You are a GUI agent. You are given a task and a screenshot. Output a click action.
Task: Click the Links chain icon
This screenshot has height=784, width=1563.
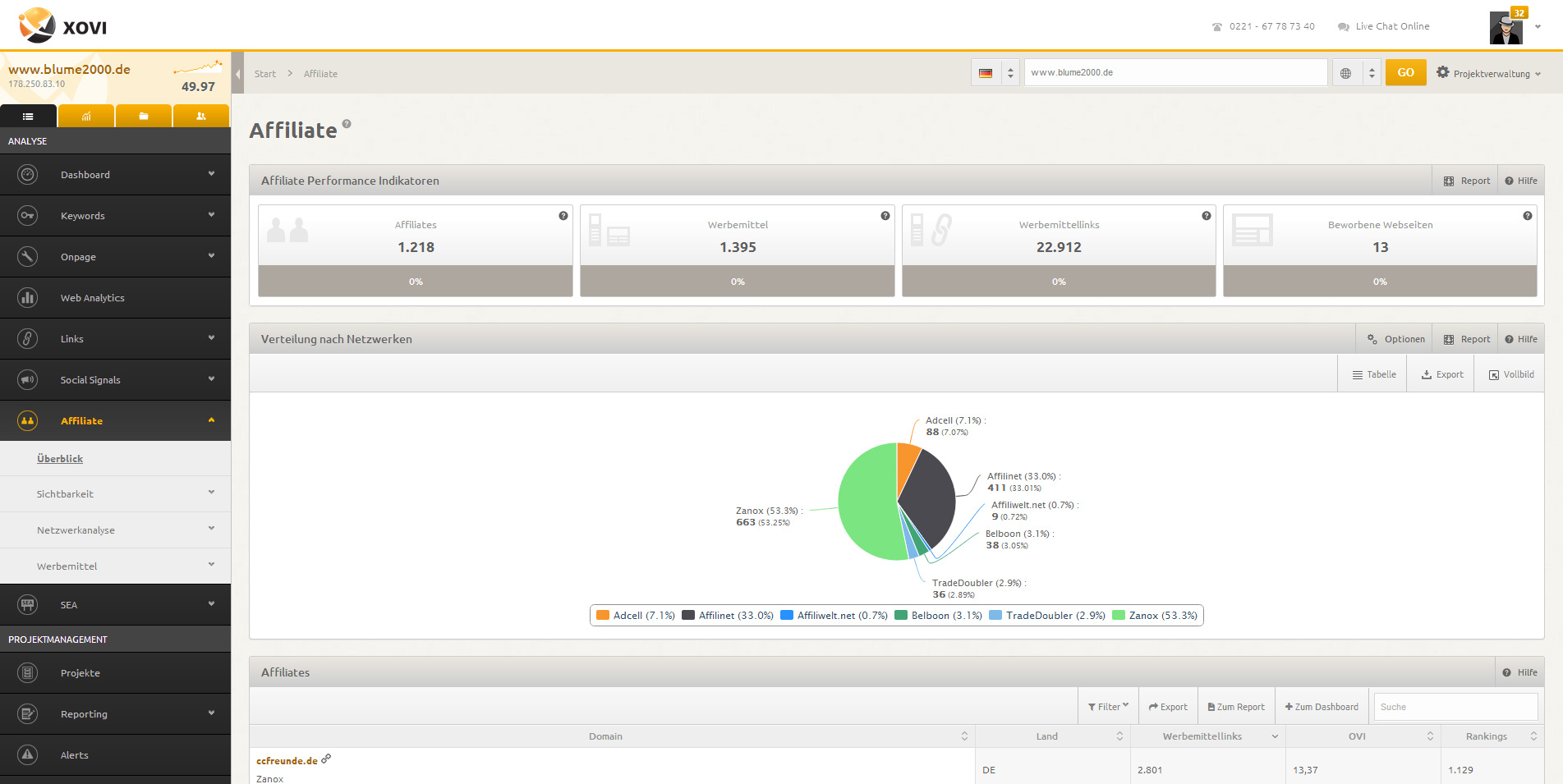[28, 339]
